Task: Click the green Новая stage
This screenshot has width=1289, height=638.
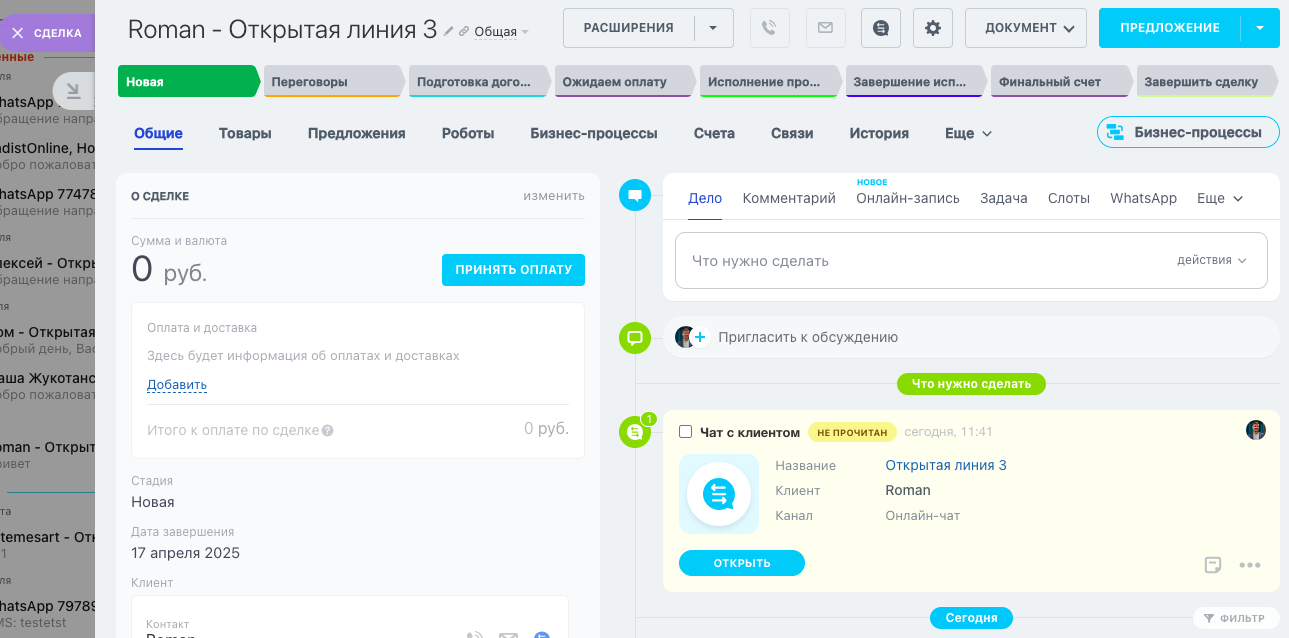Action: [x=189, y=82]
